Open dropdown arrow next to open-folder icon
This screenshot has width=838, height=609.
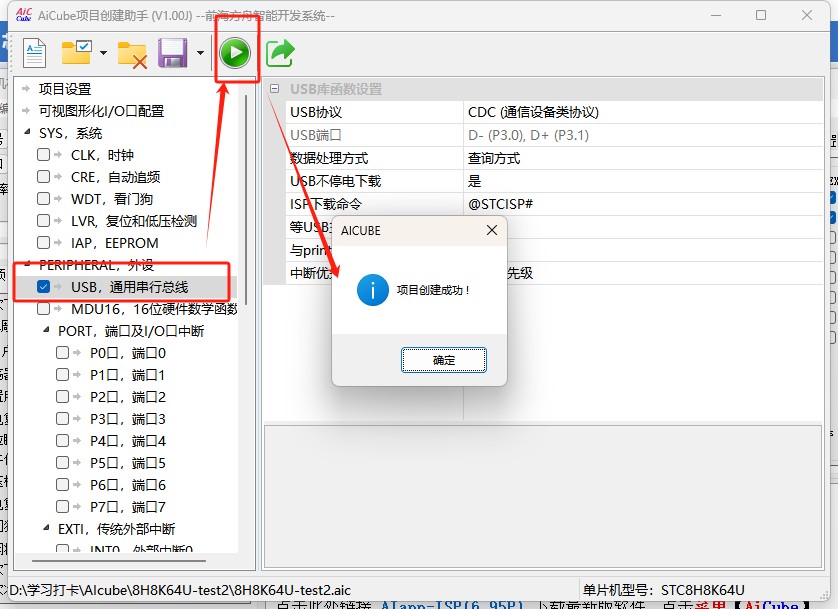(103, 53)
